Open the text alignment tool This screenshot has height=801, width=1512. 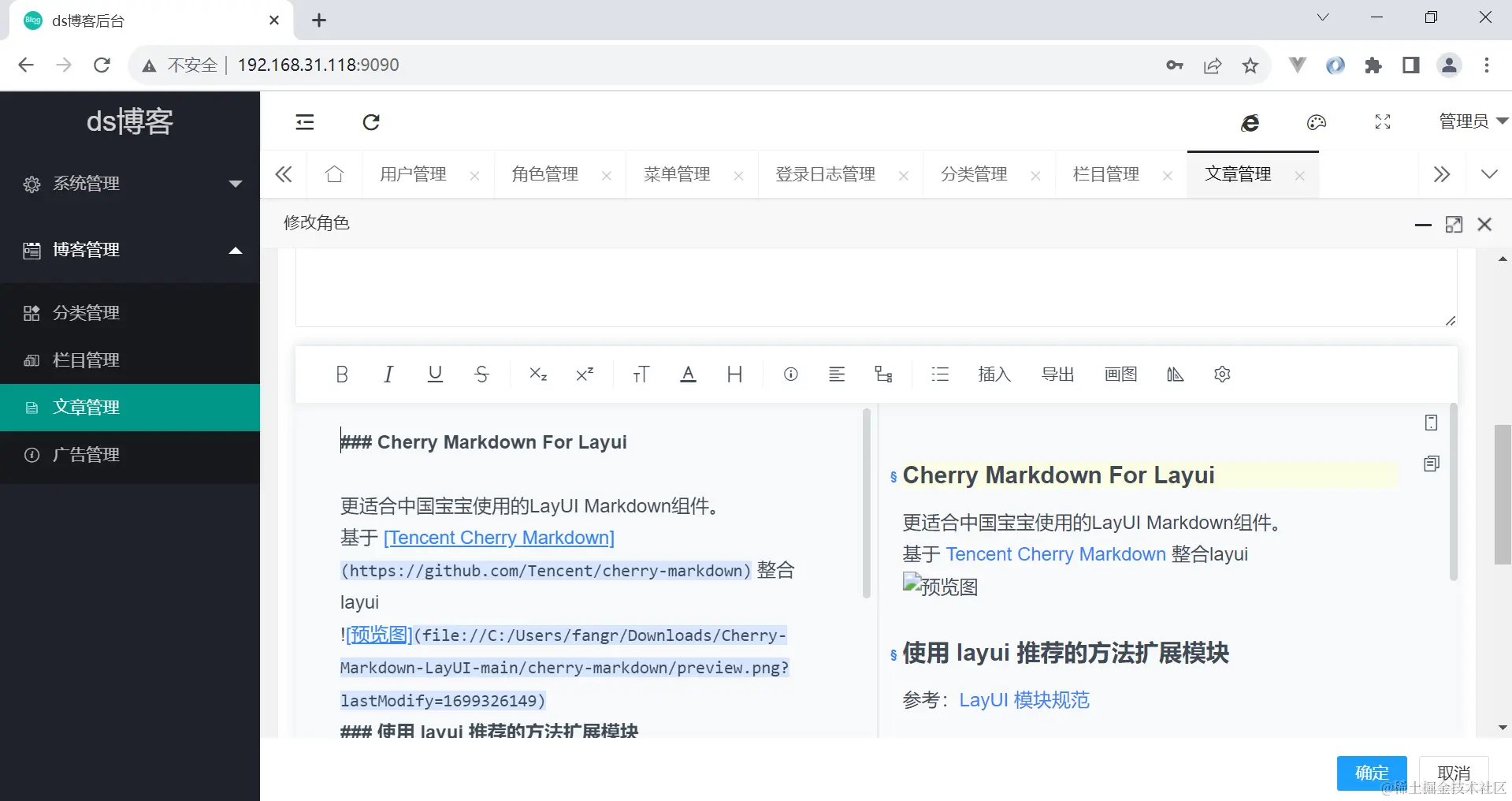837,374
